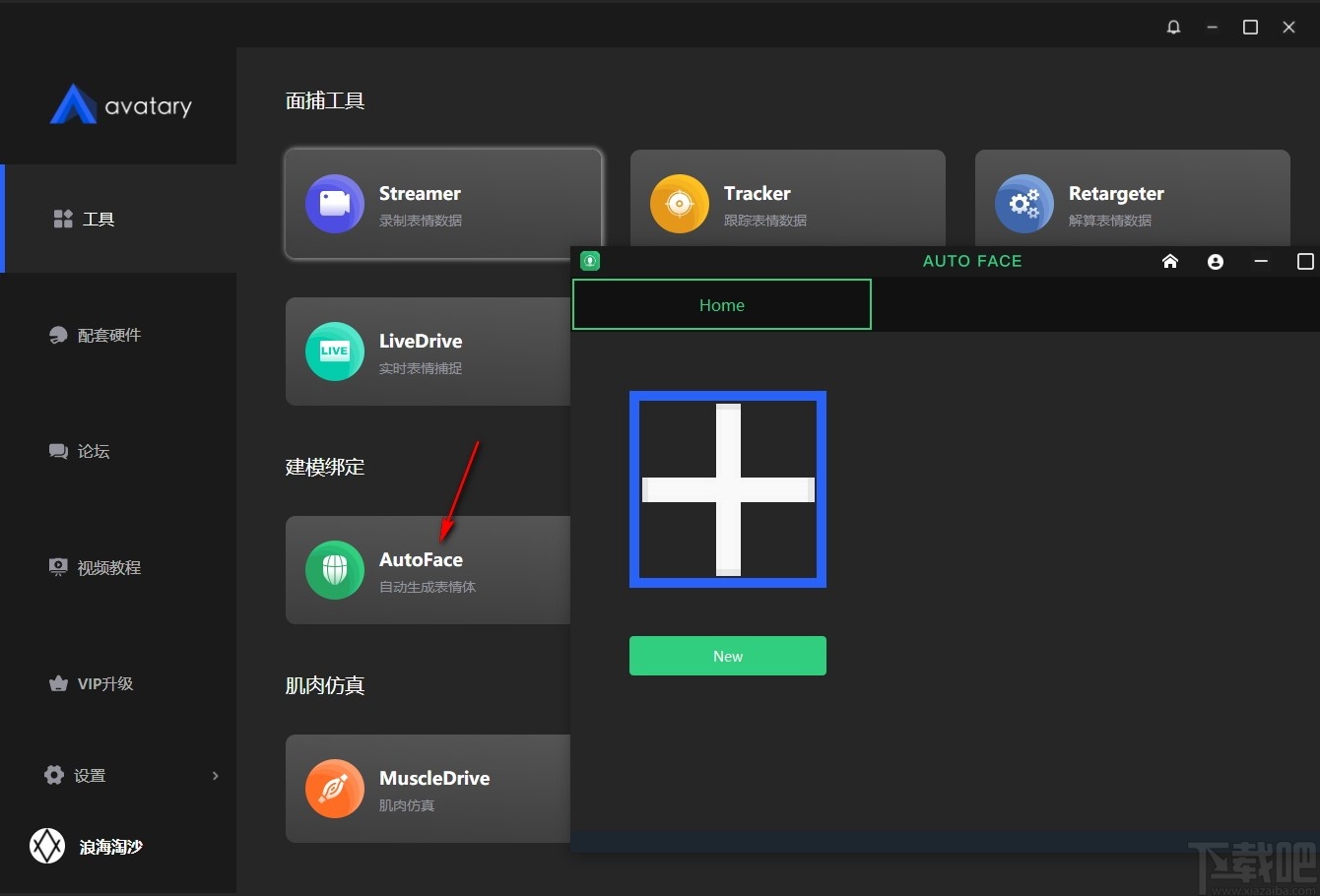Click the Avatary logo
Viewport: 1320px width, 896px height.
(120, 104)
